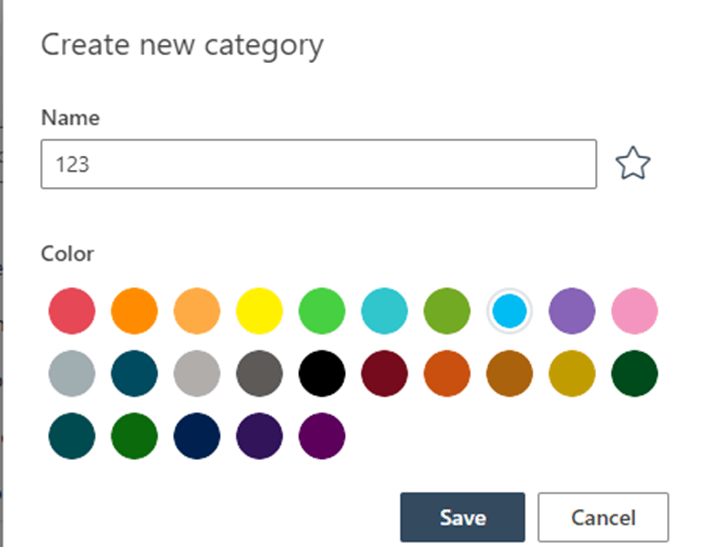Select the steel gray-blue swatch
The width and height of the screenshot is (705, 547).
72,374
